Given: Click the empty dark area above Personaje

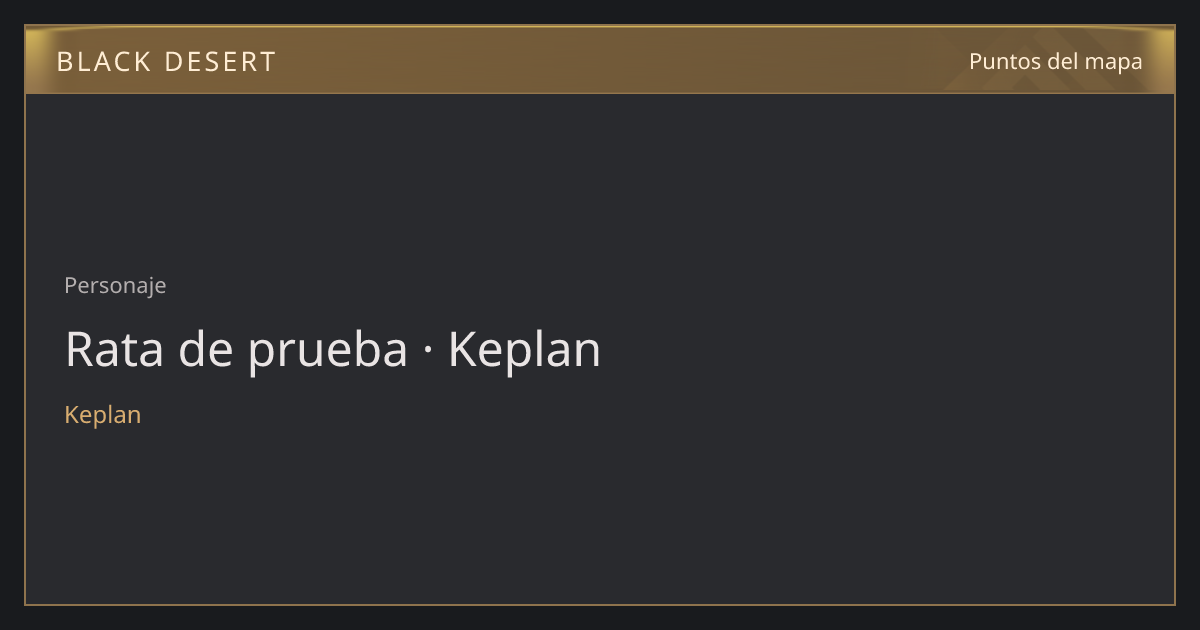Looking at the screenshot, I should click(x=600, y=180).
